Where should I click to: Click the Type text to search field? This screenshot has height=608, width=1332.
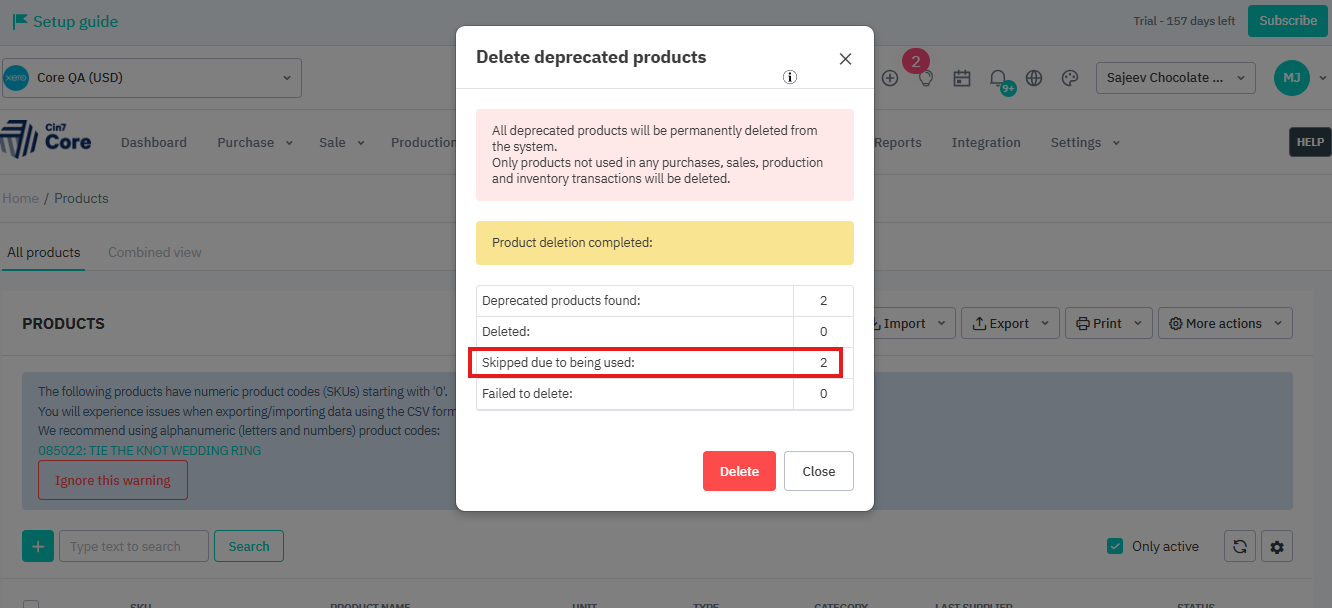134,546
